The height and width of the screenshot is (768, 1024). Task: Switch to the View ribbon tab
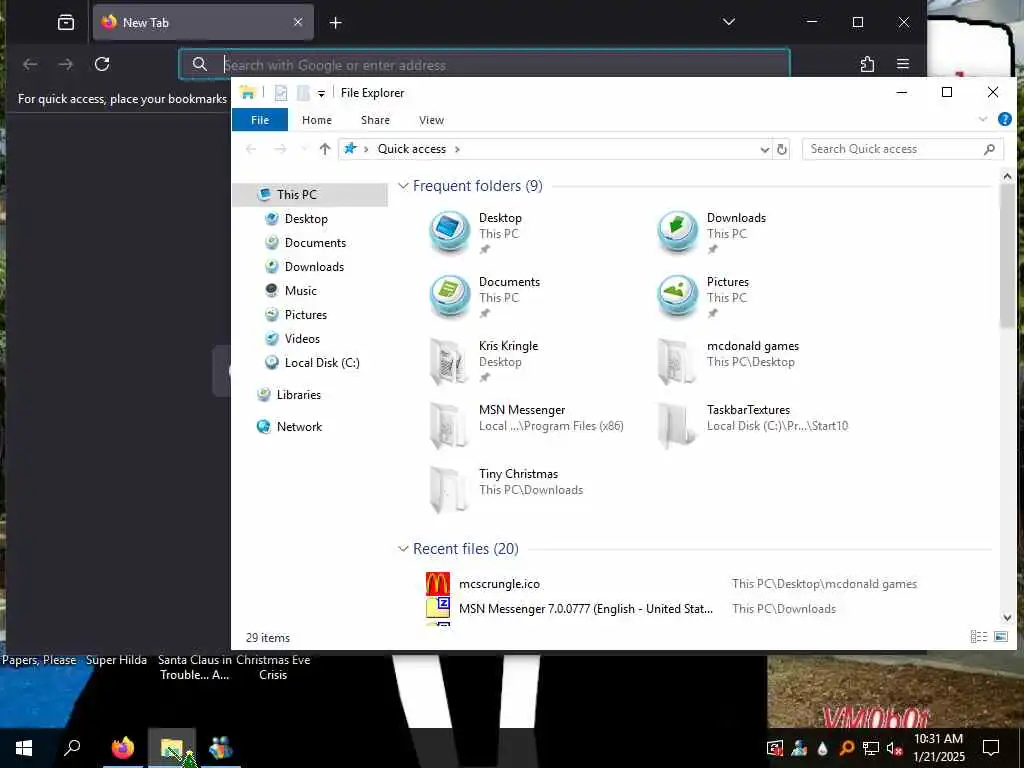click(431, 120)
